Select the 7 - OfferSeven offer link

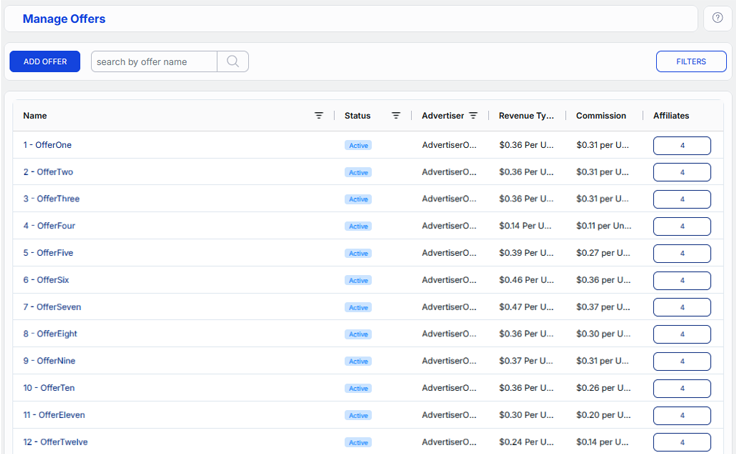[x=51, y=307]
